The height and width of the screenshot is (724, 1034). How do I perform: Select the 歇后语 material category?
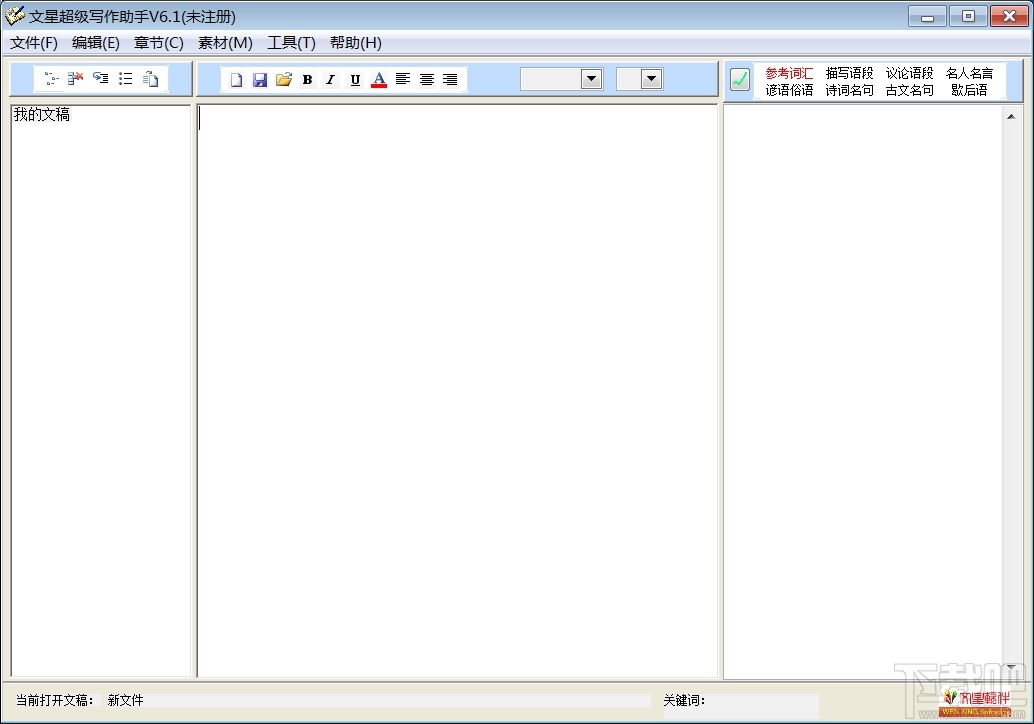969,90
